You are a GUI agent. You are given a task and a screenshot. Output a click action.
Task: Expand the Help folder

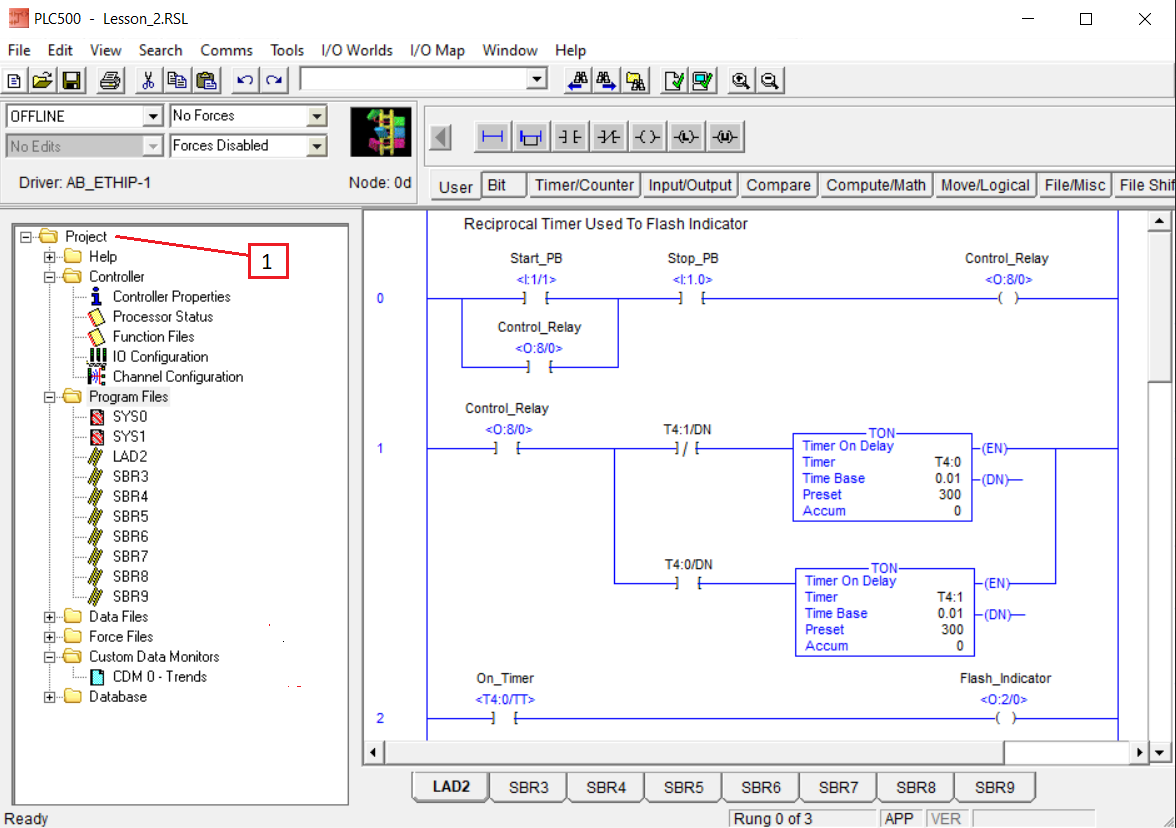[50, 256]
